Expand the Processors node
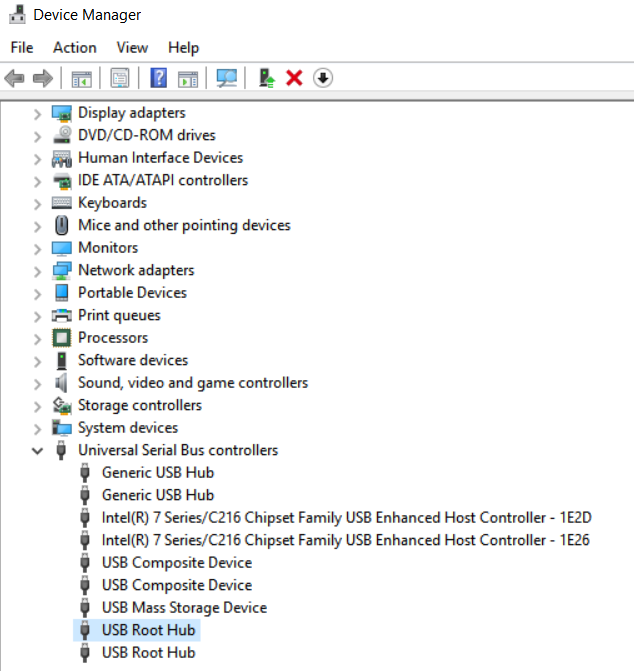Image resolution: width=634 pixels, height=671 pixels. point(38,339)
